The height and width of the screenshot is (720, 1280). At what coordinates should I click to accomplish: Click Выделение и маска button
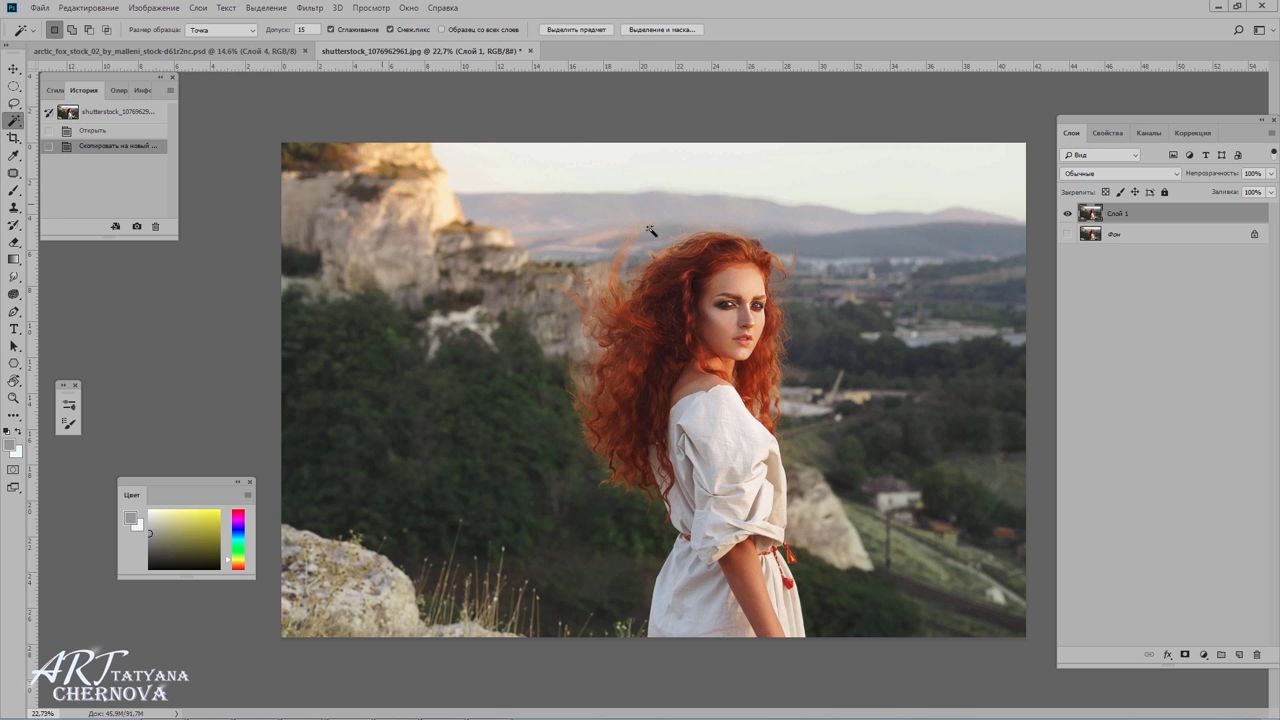click(661, 30)
